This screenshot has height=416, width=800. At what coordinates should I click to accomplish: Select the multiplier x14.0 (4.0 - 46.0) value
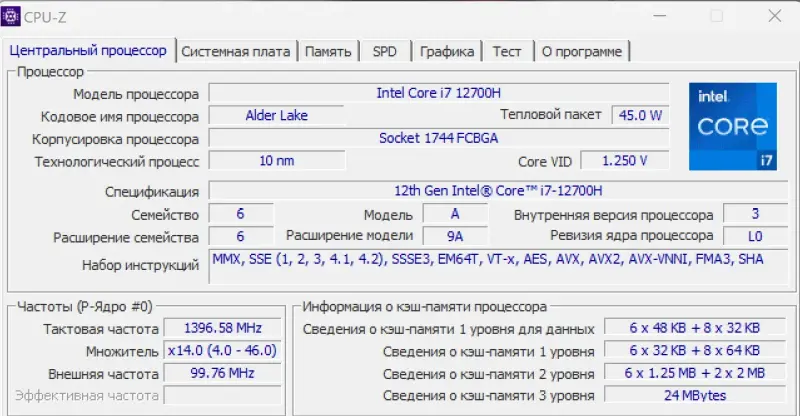222,351
